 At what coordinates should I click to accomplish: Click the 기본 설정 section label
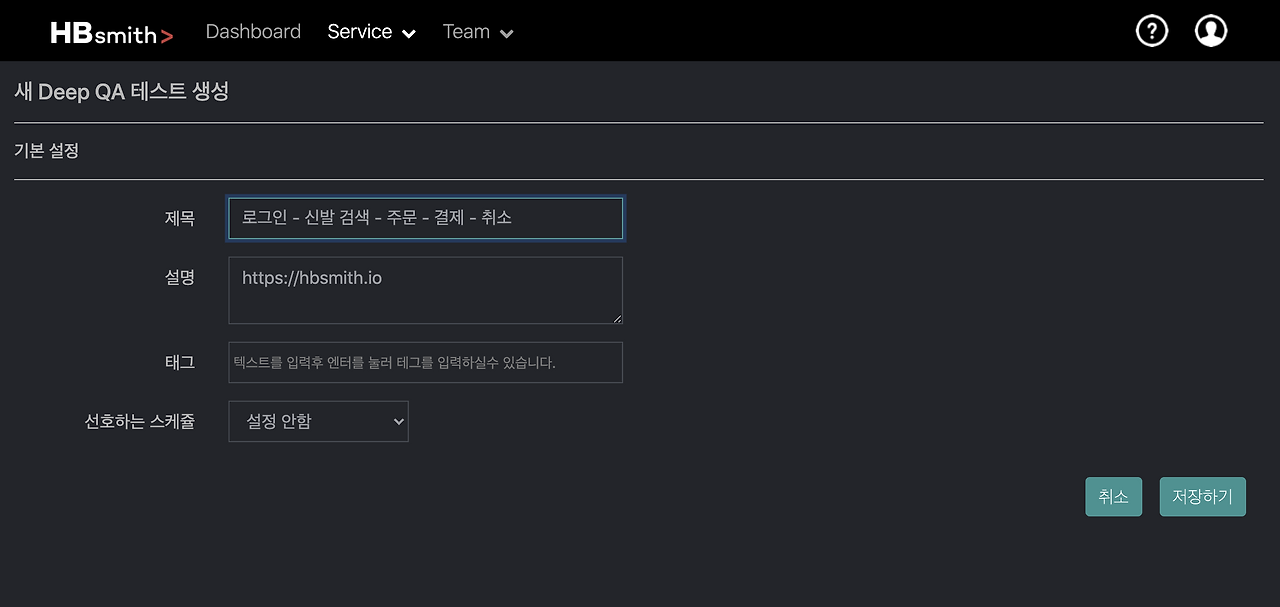(x=45, y=150)
